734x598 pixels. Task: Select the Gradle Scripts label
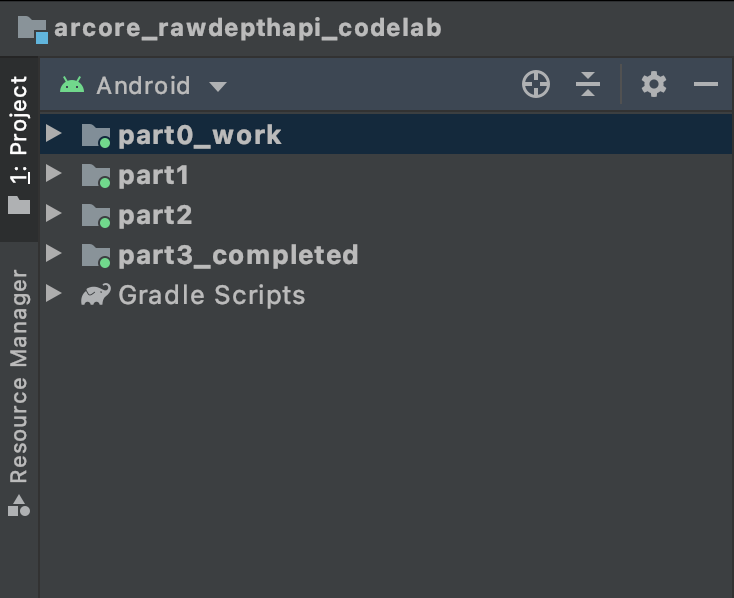click(211, 295)
